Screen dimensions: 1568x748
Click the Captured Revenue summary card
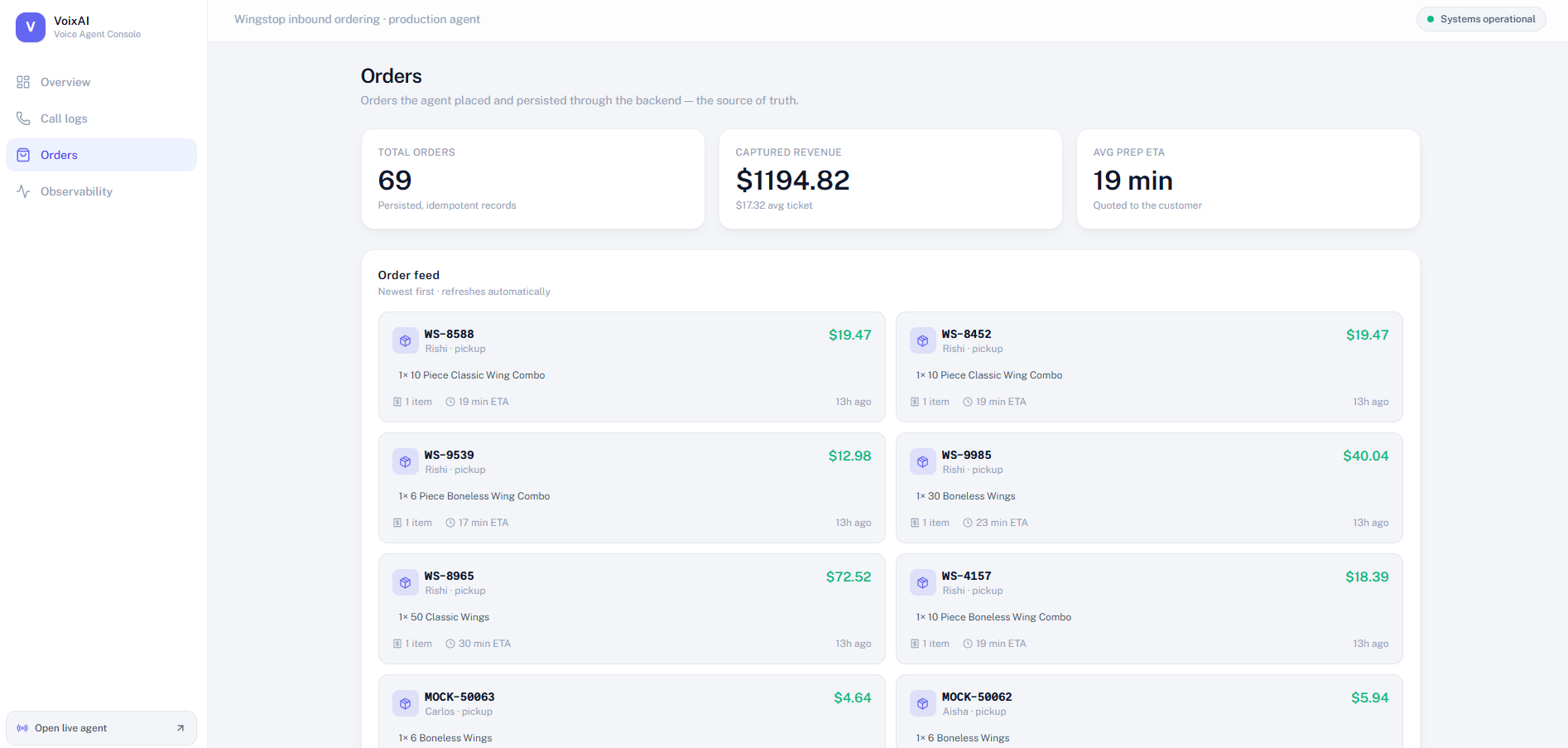891,179
